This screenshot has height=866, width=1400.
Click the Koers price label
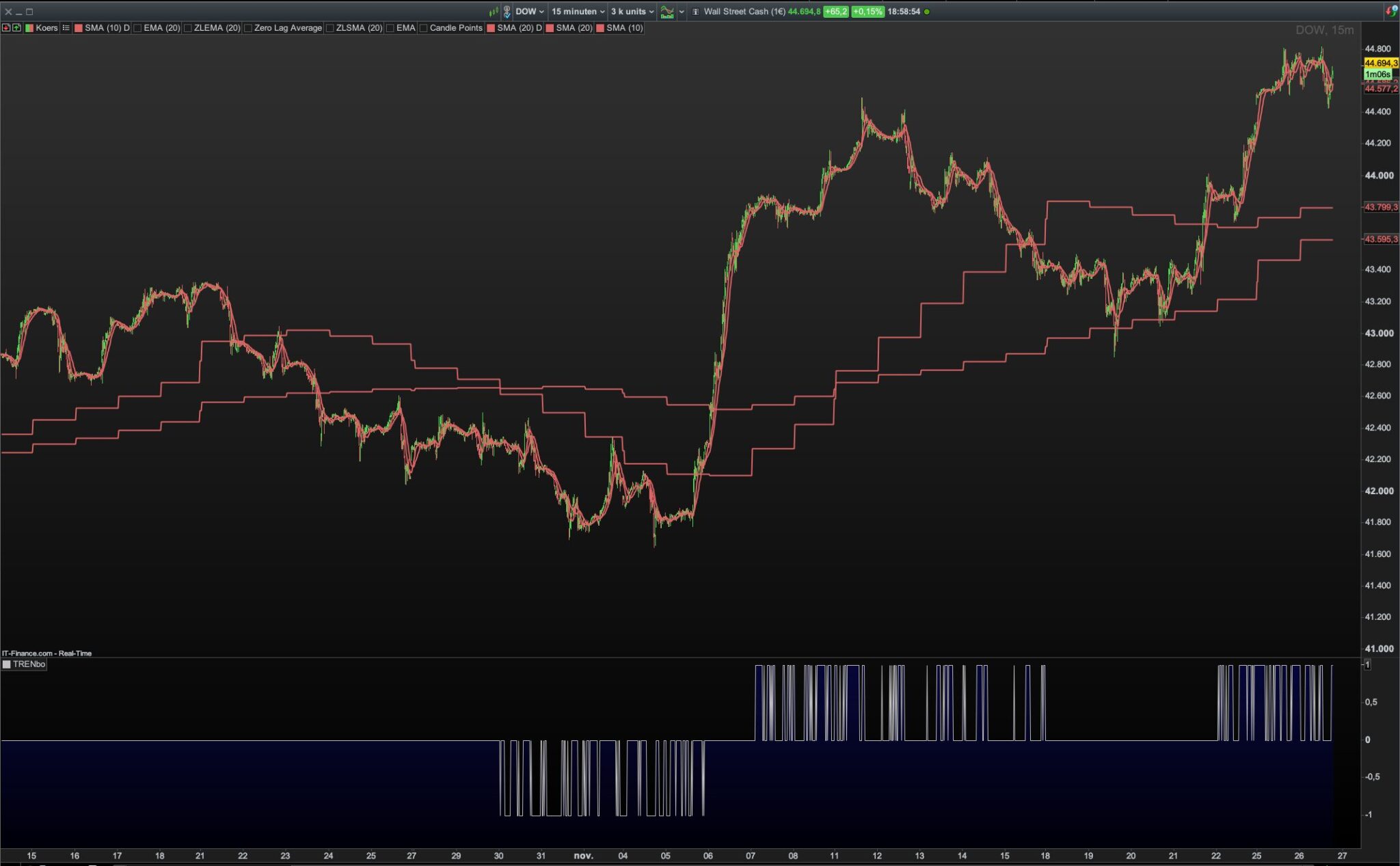pos(46,28)
